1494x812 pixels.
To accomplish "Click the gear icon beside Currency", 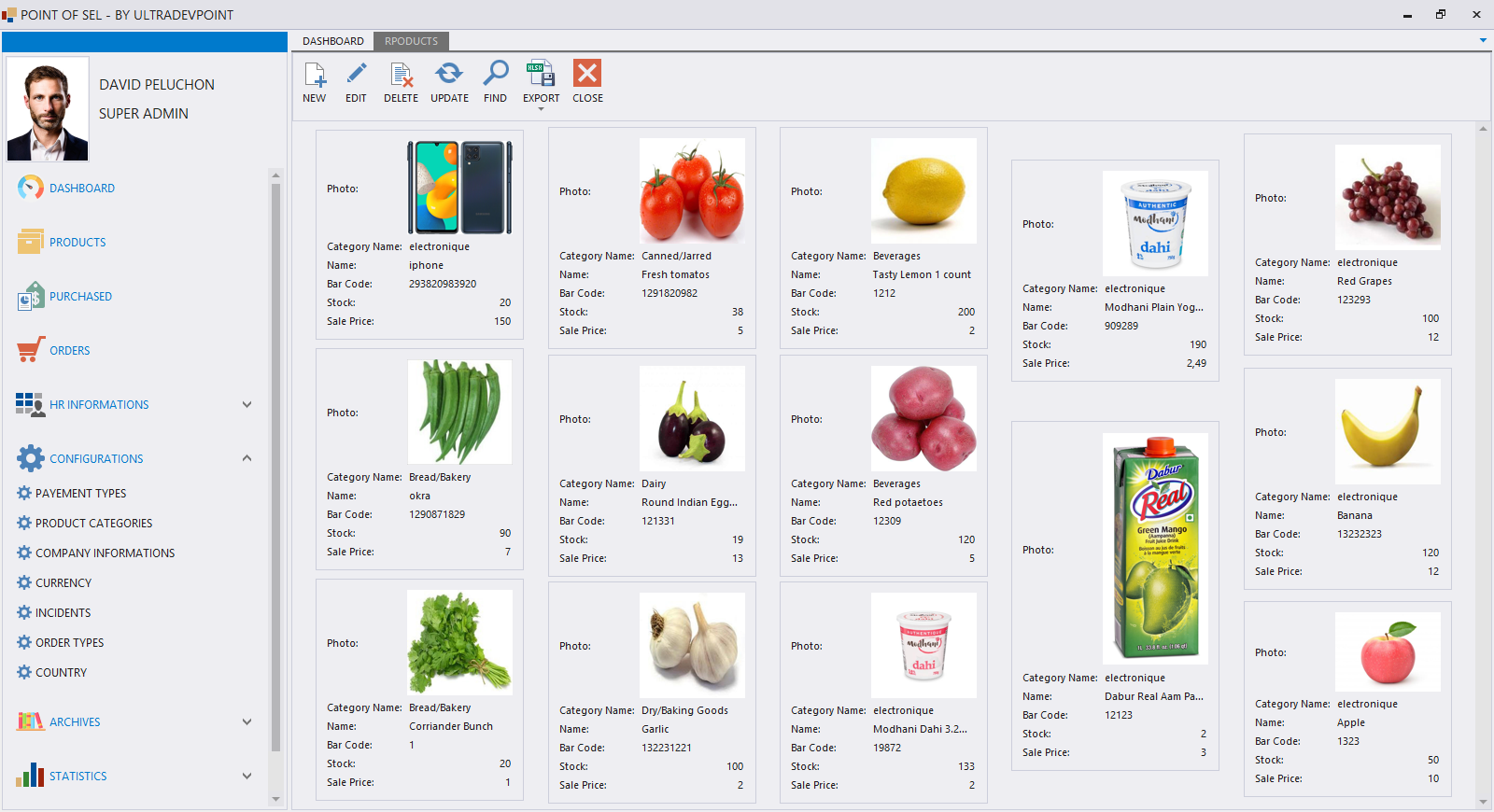I will pyautogui.click(x=24, y=582).
